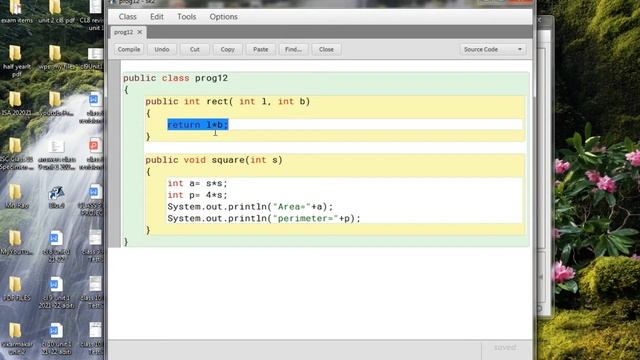Open the 'My Youtu...' desktop folder
The width and height of the screenshot is (640, 360).
(15, 238)
